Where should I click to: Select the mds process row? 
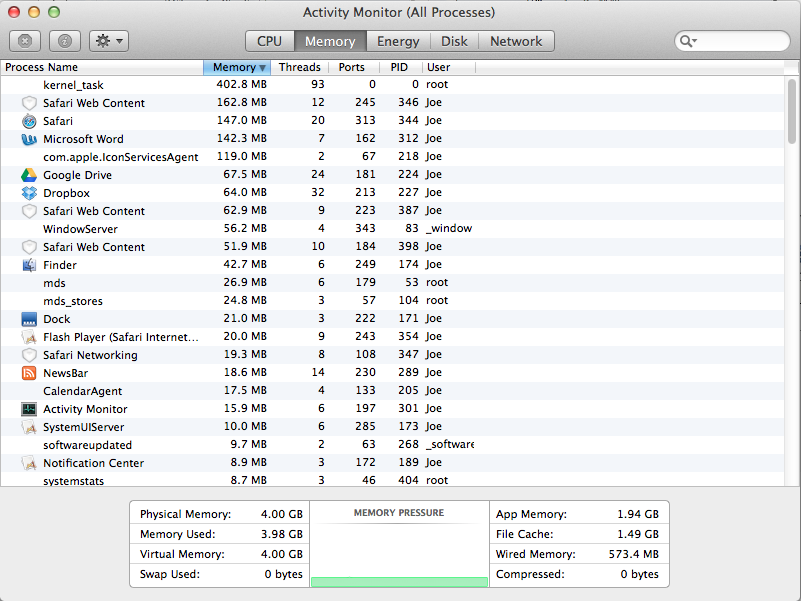pyautogui.click(x=392, y=283)
